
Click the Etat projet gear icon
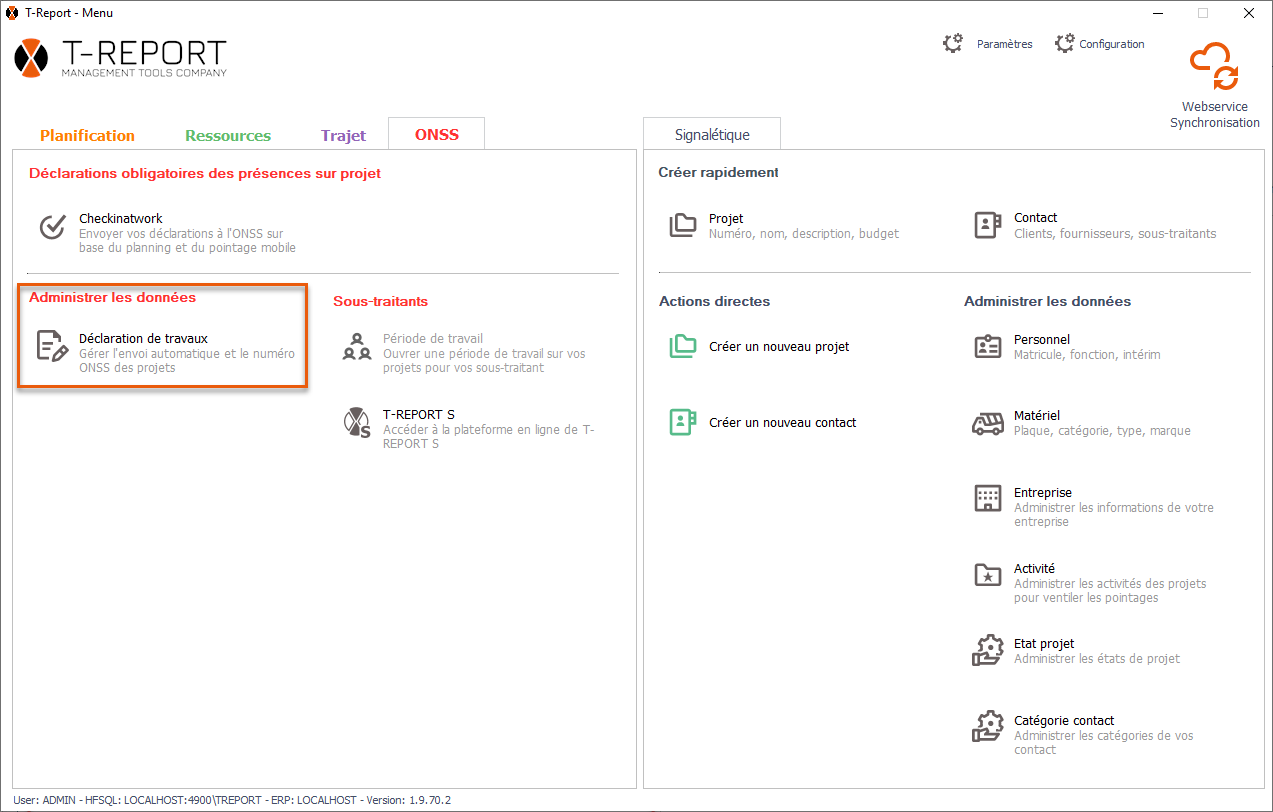pos(988,651)
